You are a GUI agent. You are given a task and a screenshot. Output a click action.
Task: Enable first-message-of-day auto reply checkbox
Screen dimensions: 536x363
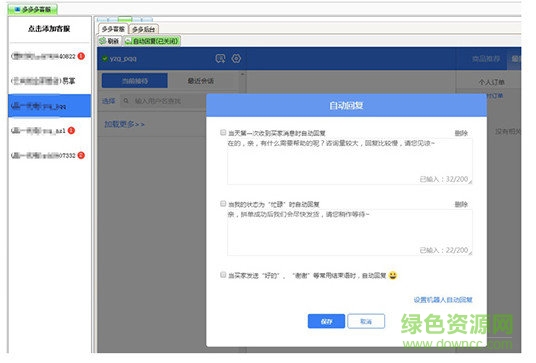223,133
